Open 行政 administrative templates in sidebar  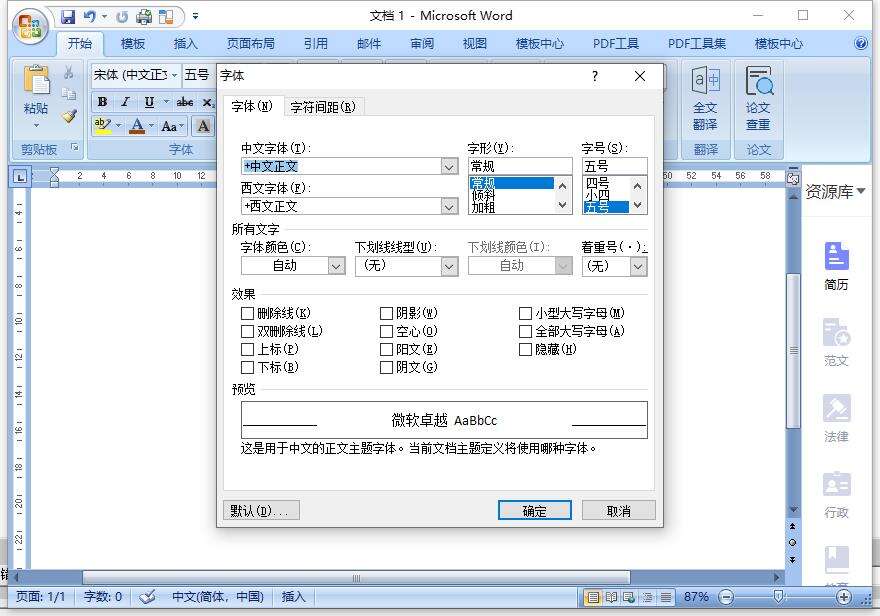point(836,494)
